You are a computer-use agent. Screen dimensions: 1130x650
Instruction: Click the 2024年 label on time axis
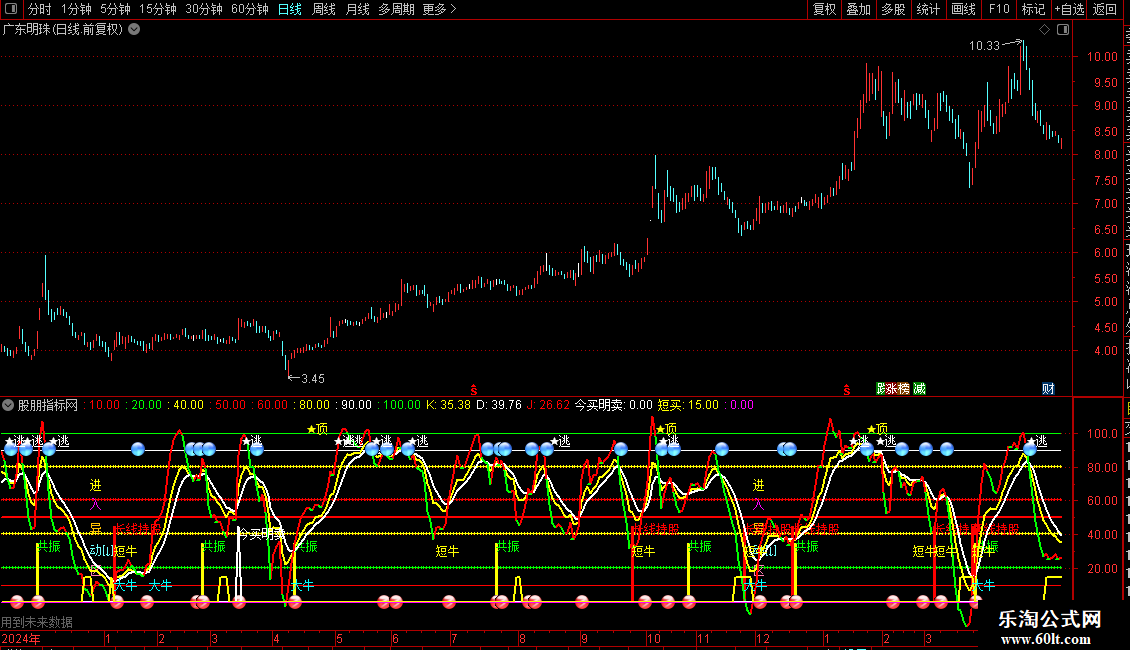[21, 639]
